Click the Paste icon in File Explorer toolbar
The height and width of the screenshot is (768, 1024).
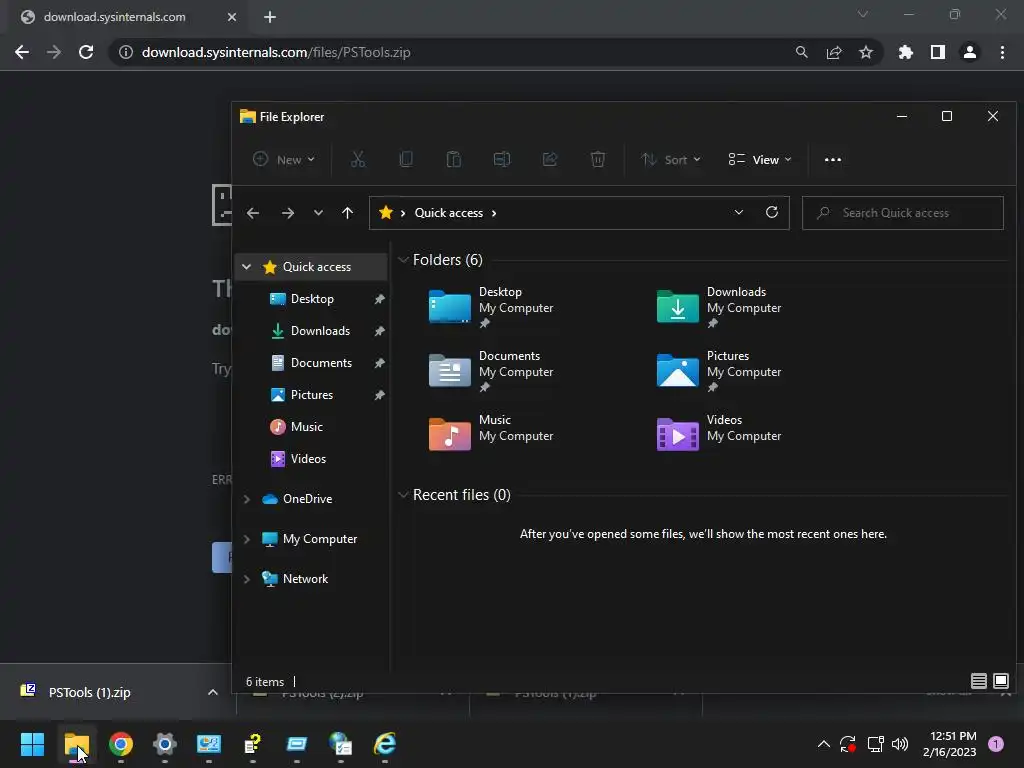pos(454,159)
